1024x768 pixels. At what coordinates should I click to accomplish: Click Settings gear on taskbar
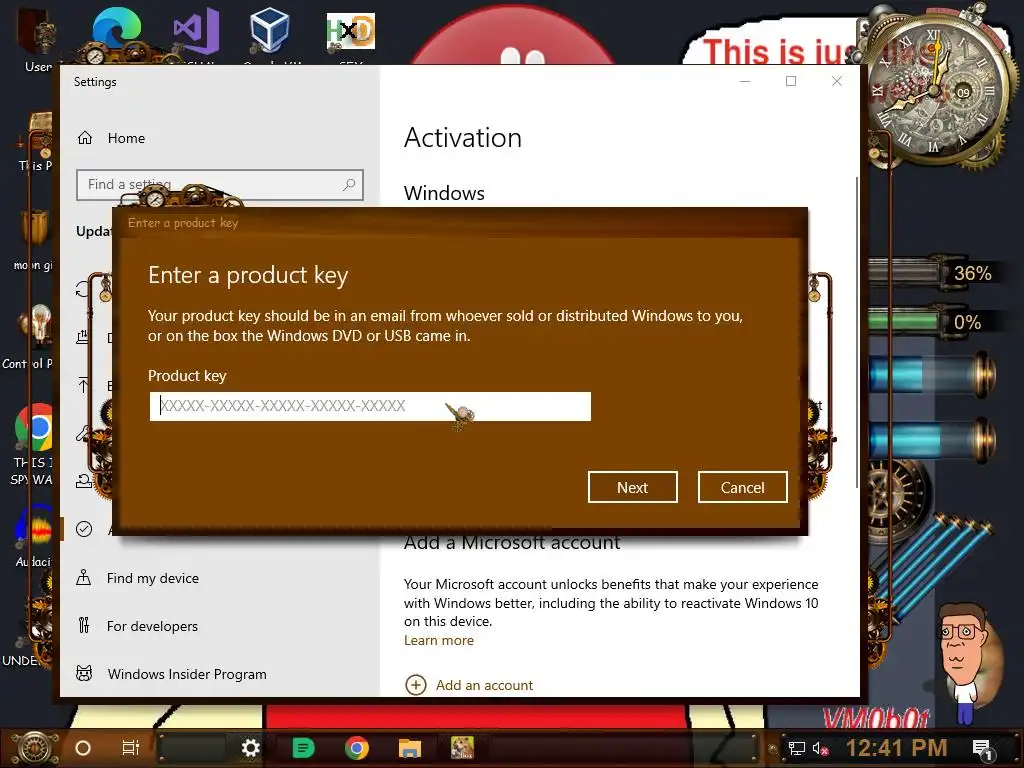[250, 748]
